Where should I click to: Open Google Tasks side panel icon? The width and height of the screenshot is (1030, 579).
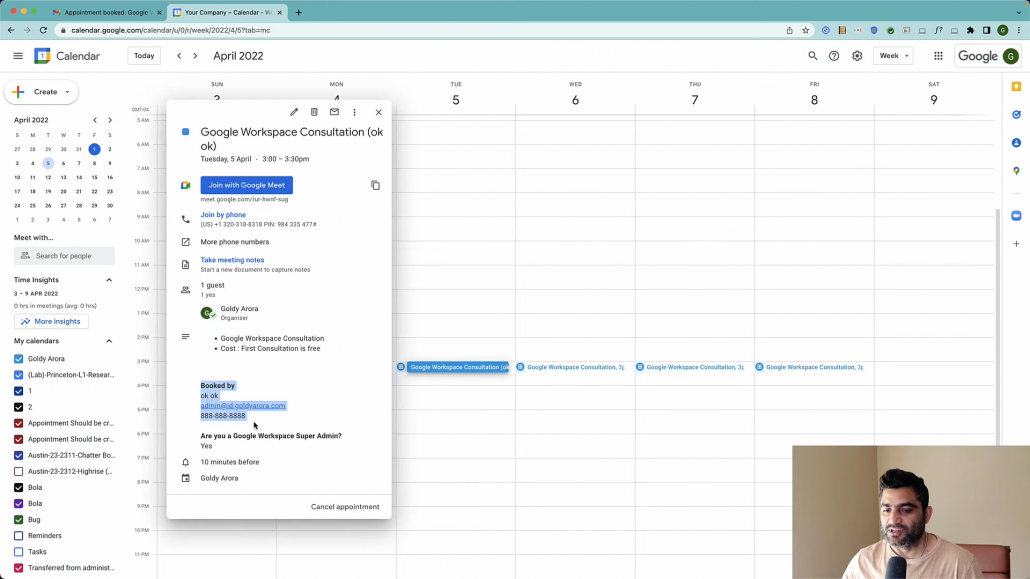coord(1016,114)
